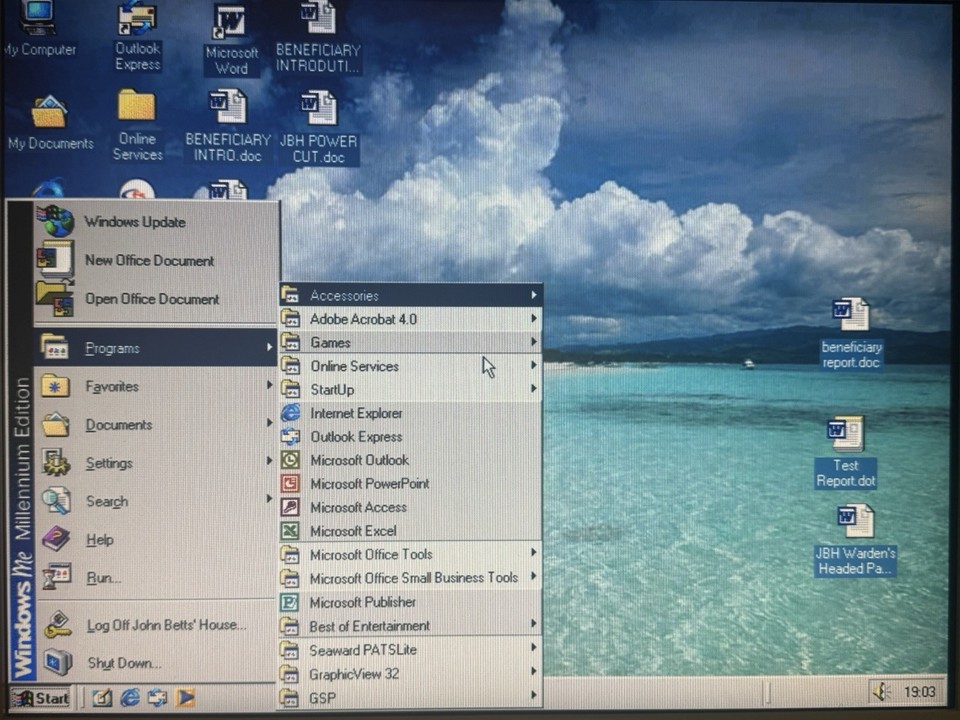Screen dimensions: 960x720
Task: Launch Windows Media Player from quick launch
Action: (x=185, y=698)
